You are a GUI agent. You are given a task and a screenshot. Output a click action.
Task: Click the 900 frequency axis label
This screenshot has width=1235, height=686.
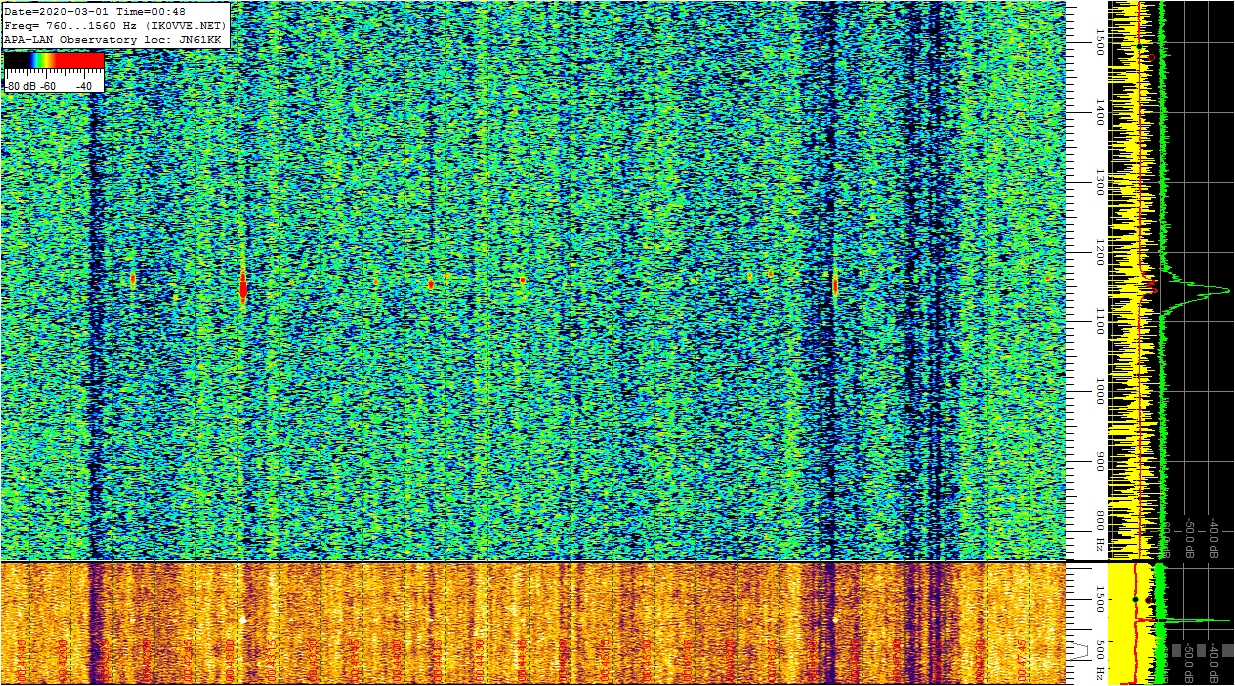1100,461
